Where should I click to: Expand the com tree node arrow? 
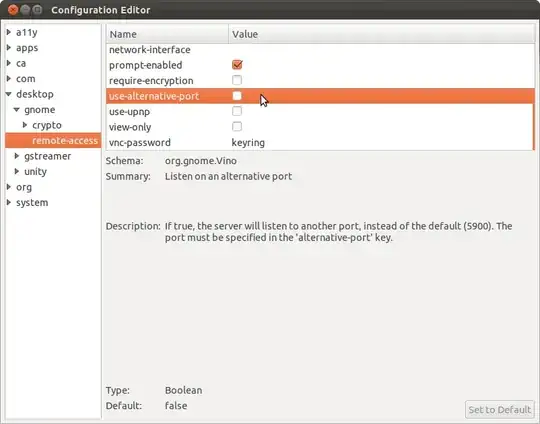[9, 79]
